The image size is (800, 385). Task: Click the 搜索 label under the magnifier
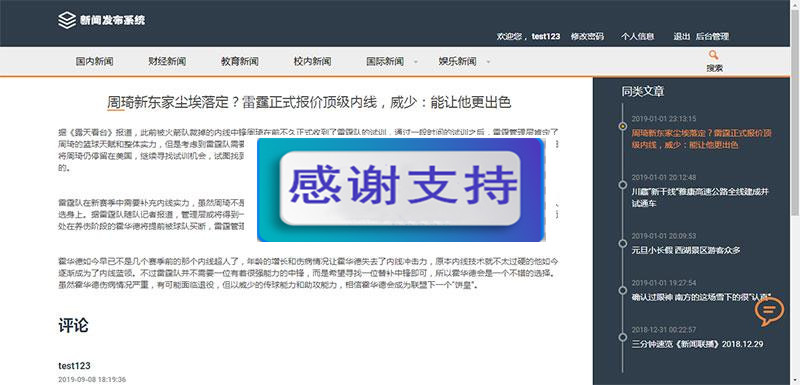tap(714, 68)
